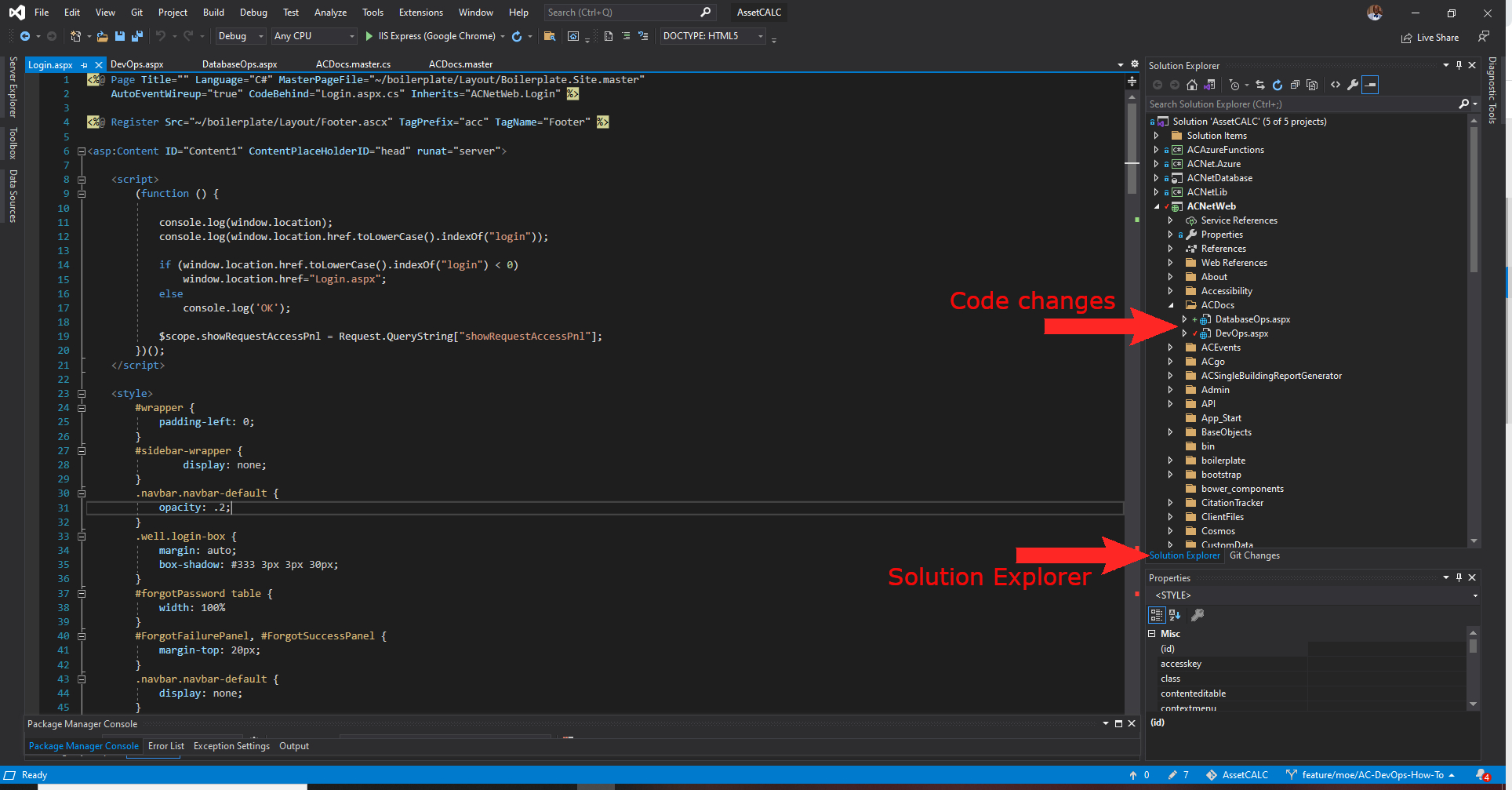Click the Navigate Backward arrow in main toolbar

click(25, 36)
